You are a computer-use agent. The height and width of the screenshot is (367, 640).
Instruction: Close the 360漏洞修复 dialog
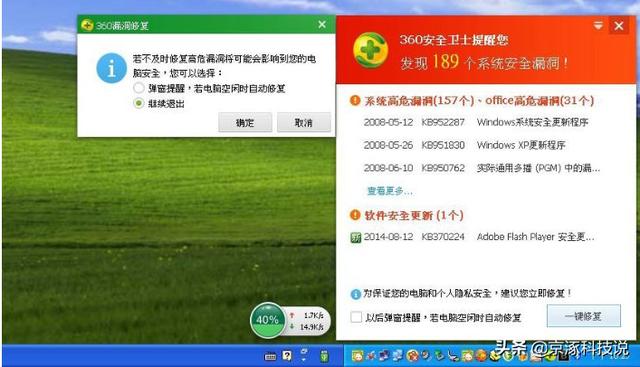pos(322,24)
